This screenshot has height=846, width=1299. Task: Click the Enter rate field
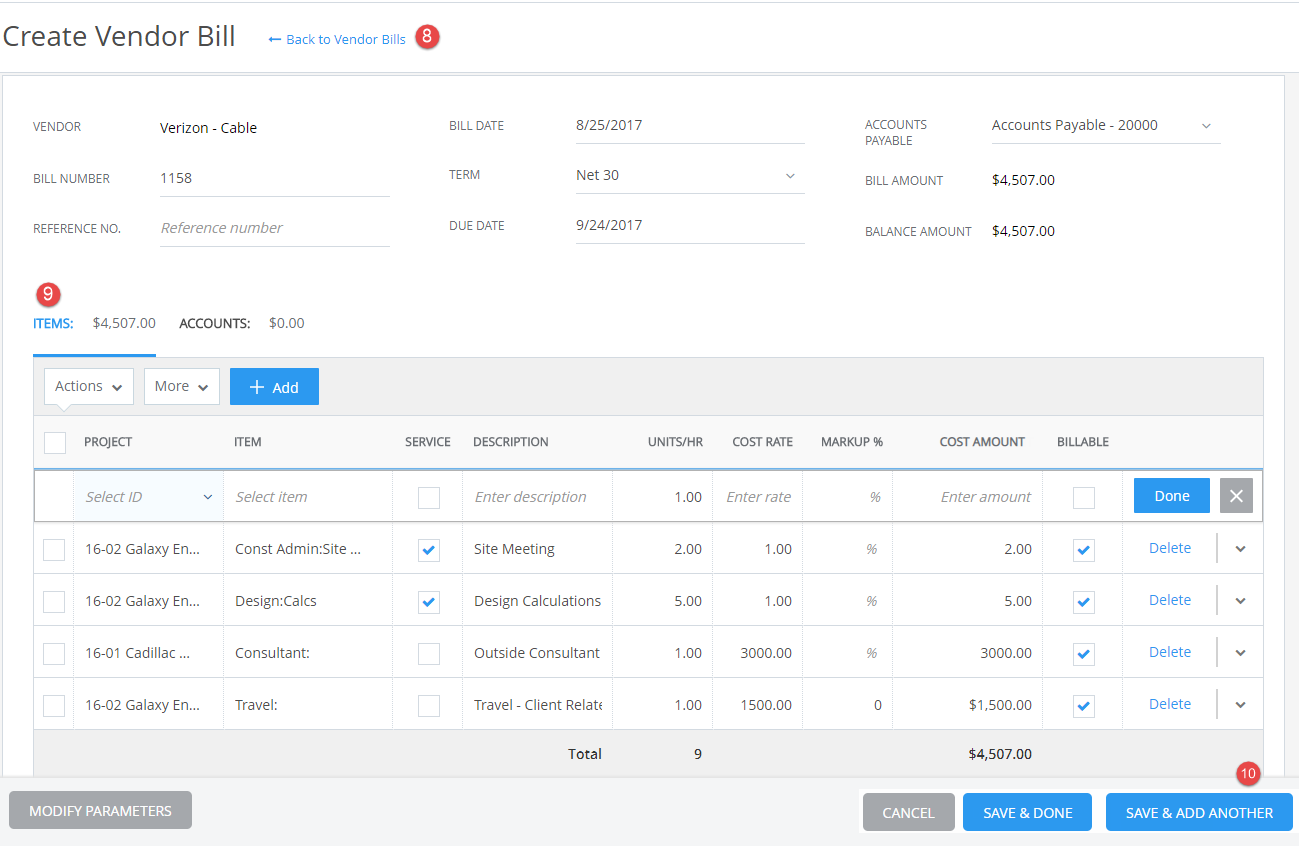[758, 497]
